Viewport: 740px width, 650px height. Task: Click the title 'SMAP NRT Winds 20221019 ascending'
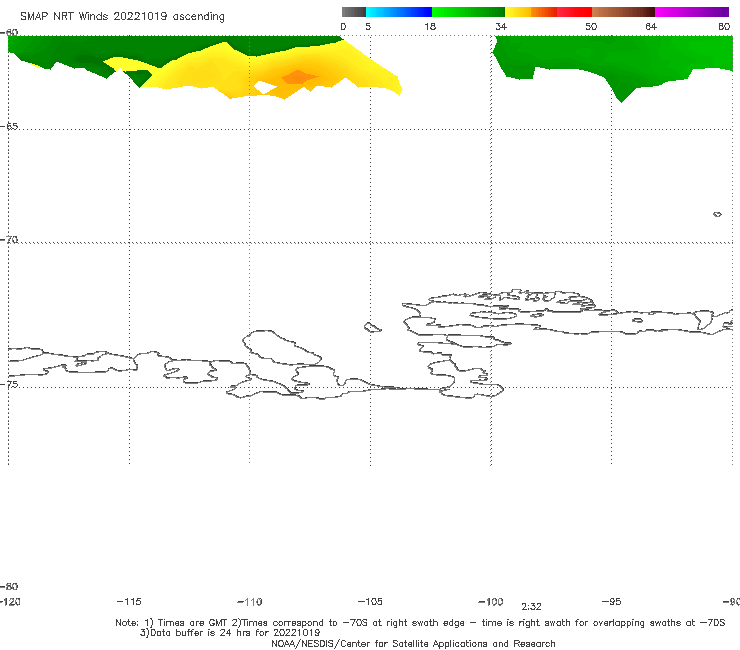click(122, 17)
